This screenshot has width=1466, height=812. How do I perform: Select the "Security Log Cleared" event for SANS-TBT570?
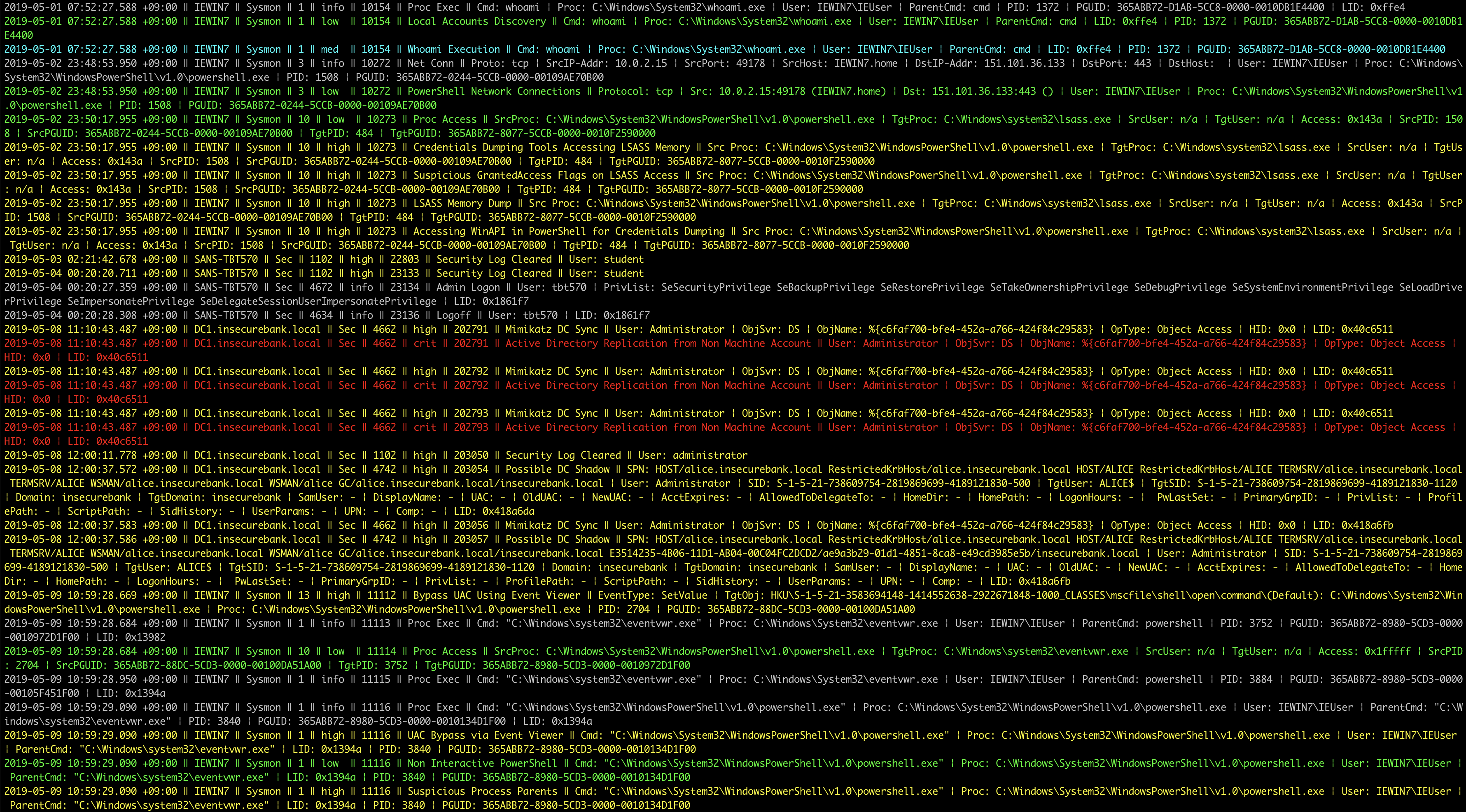(x=490, y=259)
